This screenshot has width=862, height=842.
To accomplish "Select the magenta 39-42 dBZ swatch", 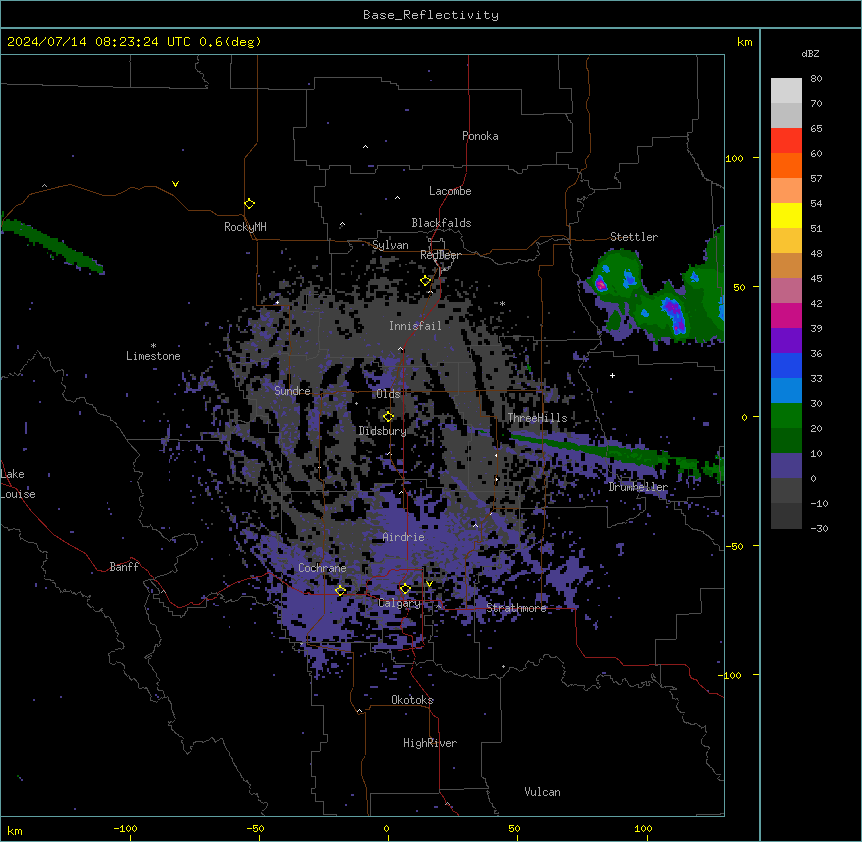I will coord(786,315).
